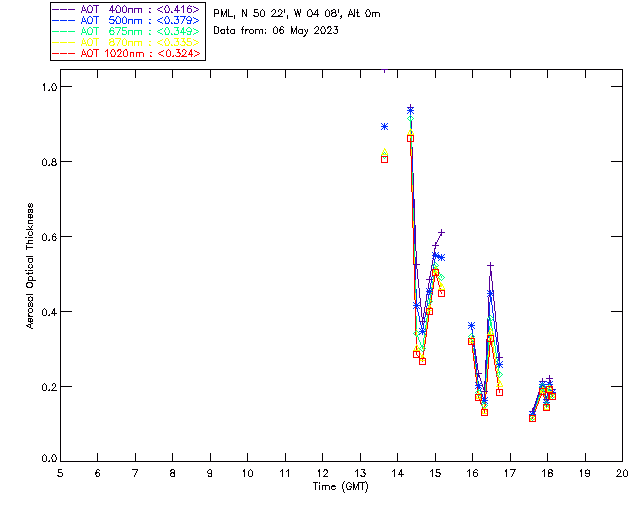Viewport: 640px width, 512px height.
Task: Click the yellow triangle marker at 13.7 GMT
Action: 384,152
